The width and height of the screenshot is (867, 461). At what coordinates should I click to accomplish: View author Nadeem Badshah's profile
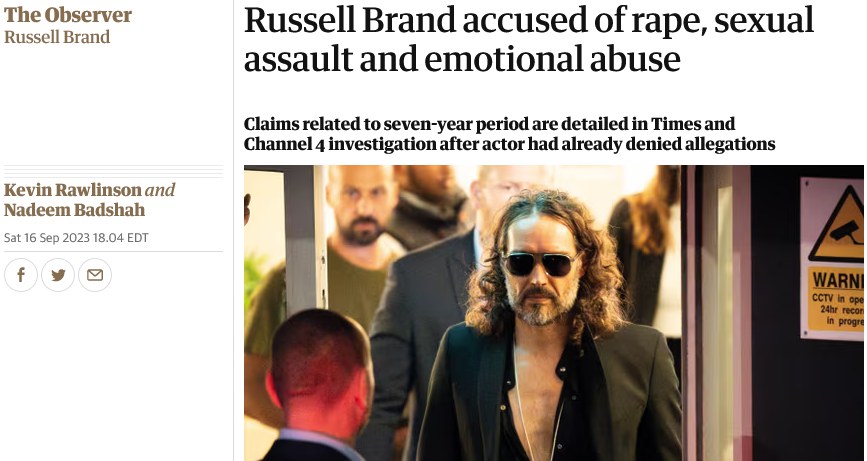[x=74, y=210]
